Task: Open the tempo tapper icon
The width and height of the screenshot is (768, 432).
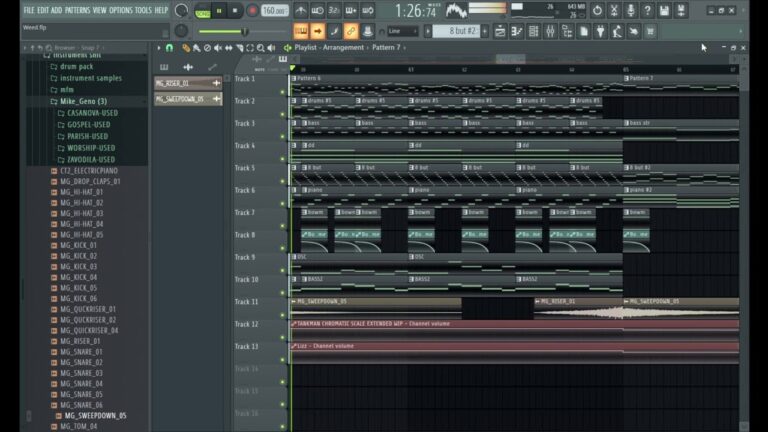Action: point(617,31)
